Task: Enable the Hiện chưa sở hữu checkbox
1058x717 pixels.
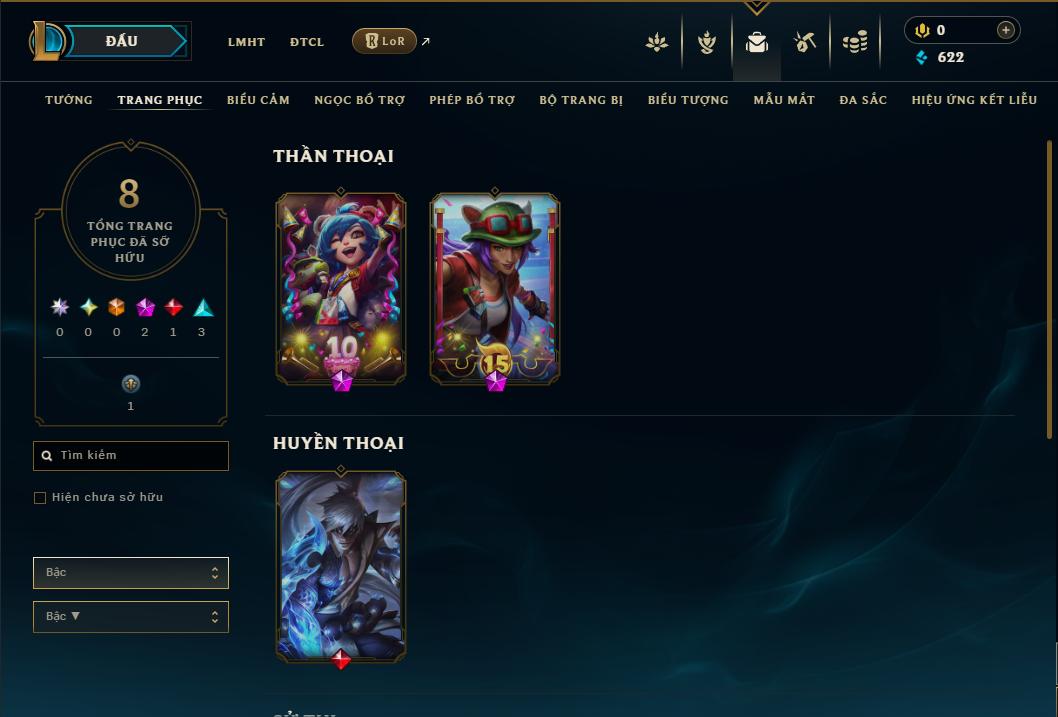Action: click(x=40, y=498)
